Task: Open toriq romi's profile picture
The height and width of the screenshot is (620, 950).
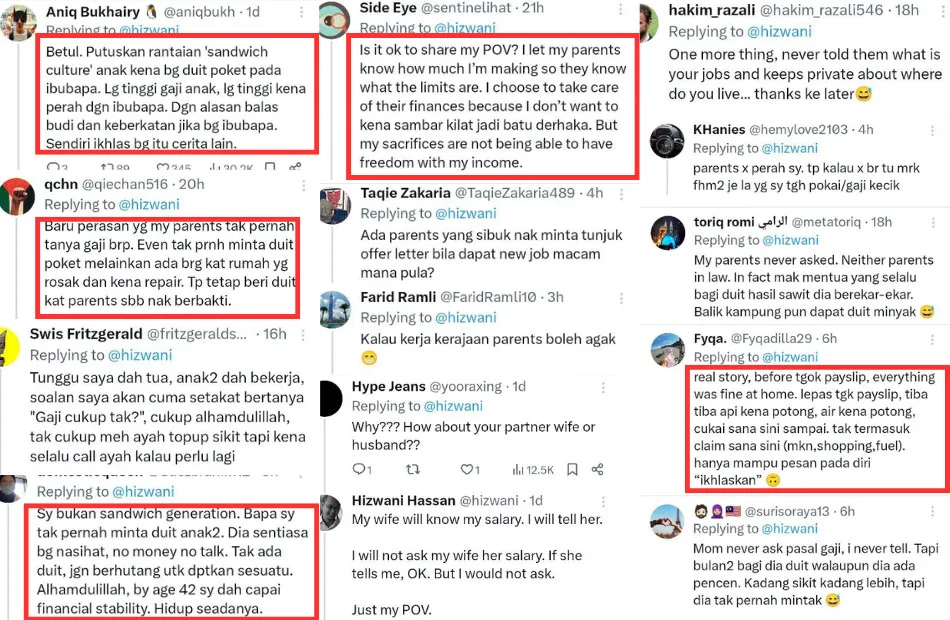Action: point(666,232)
